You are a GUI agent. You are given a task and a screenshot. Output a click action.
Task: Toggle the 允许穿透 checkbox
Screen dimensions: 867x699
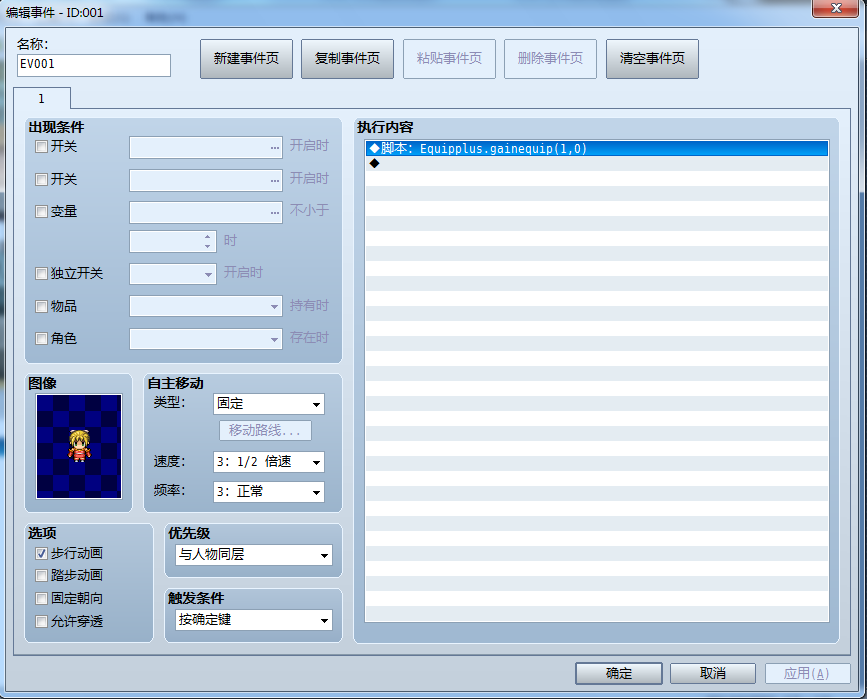[41, 622]
